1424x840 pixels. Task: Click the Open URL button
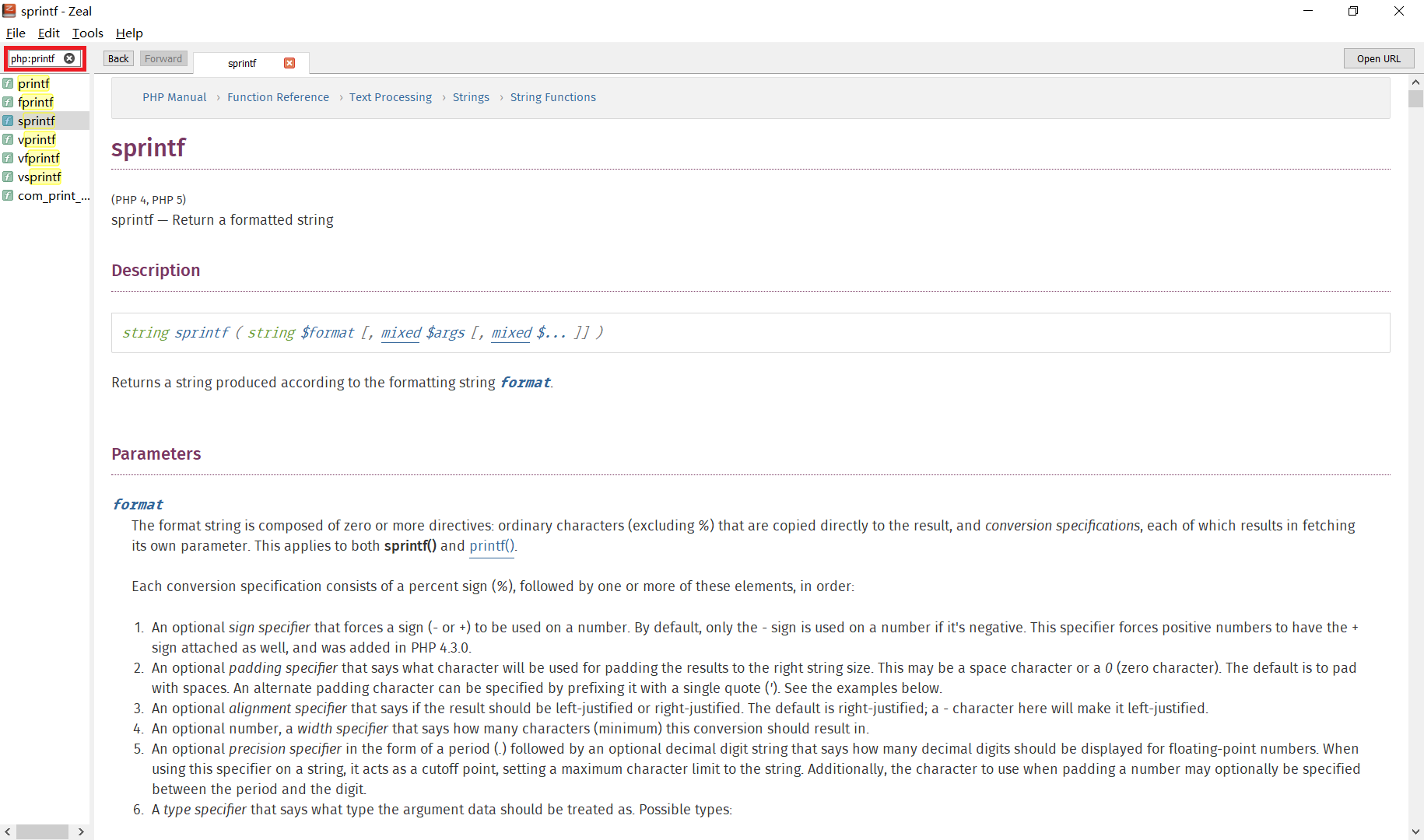tap(1379, 58)
